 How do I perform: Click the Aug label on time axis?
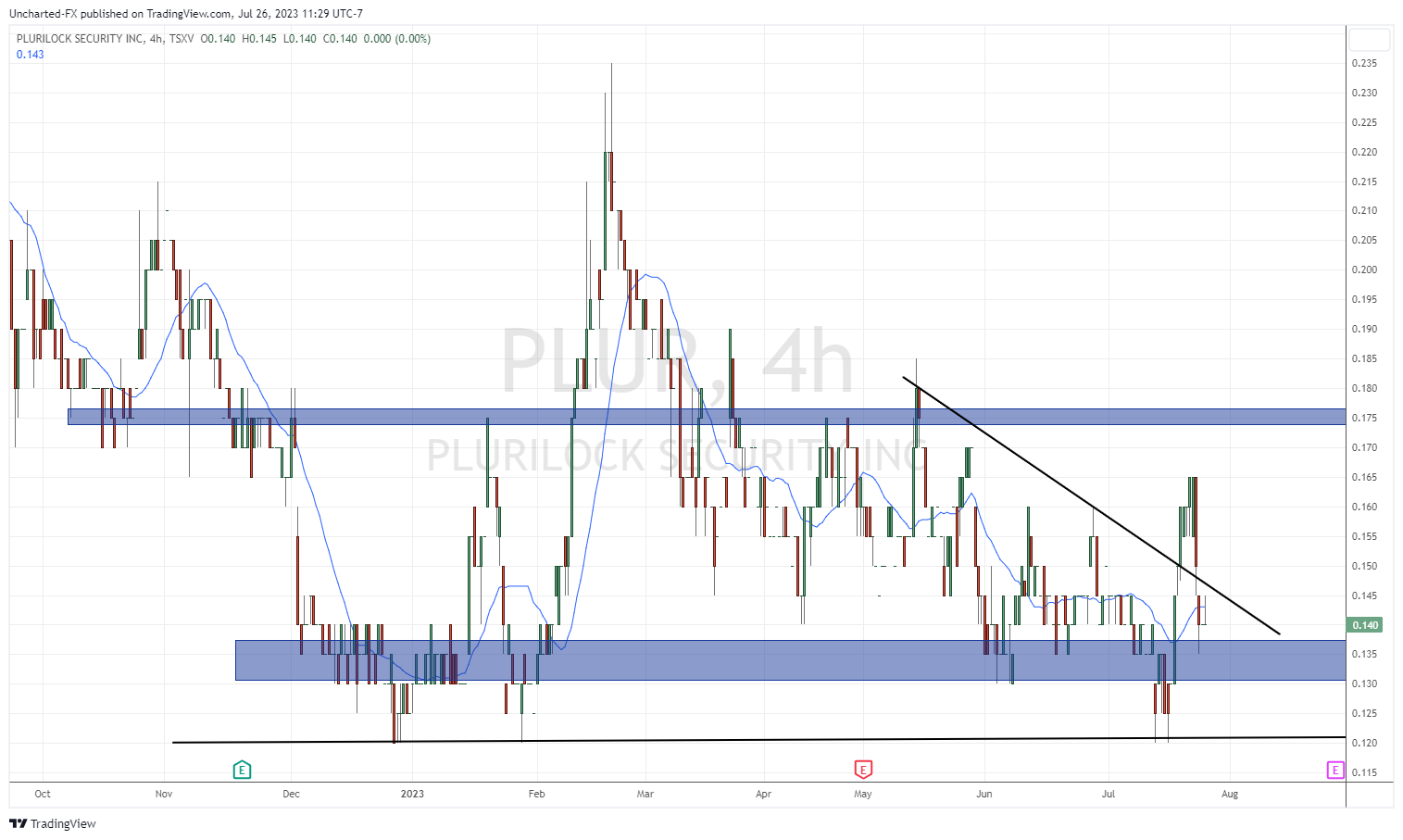coord(1230,794)
